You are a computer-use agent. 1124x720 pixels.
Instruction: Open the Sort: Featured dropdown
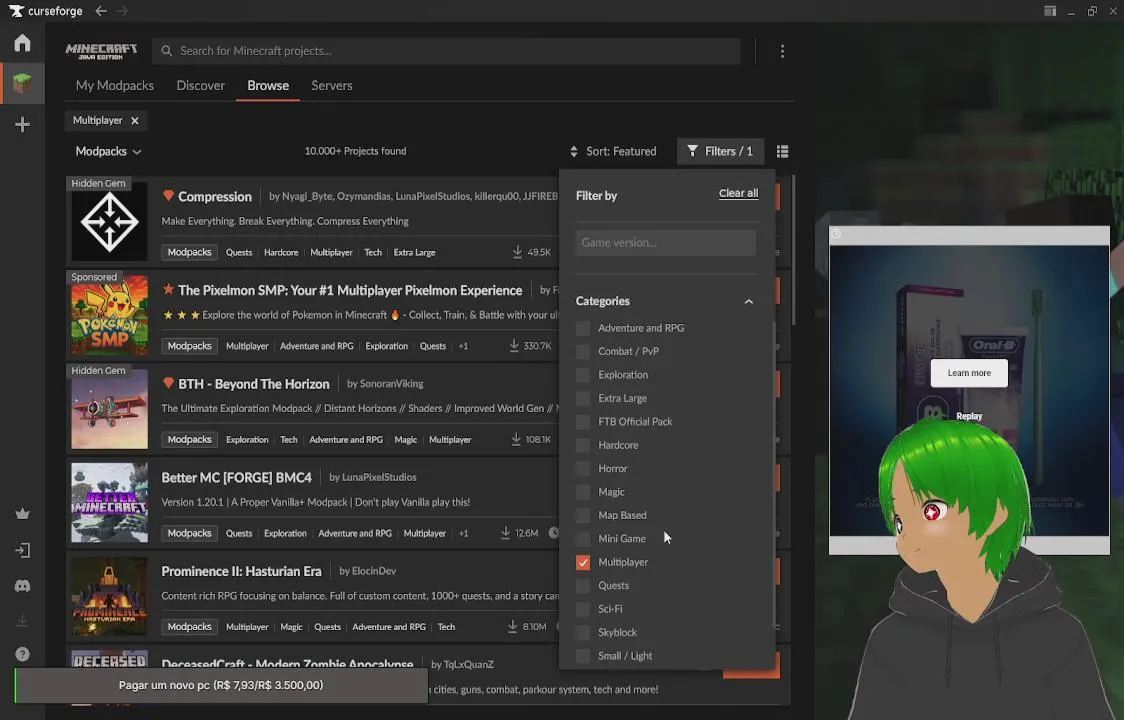tap(613, 151)
